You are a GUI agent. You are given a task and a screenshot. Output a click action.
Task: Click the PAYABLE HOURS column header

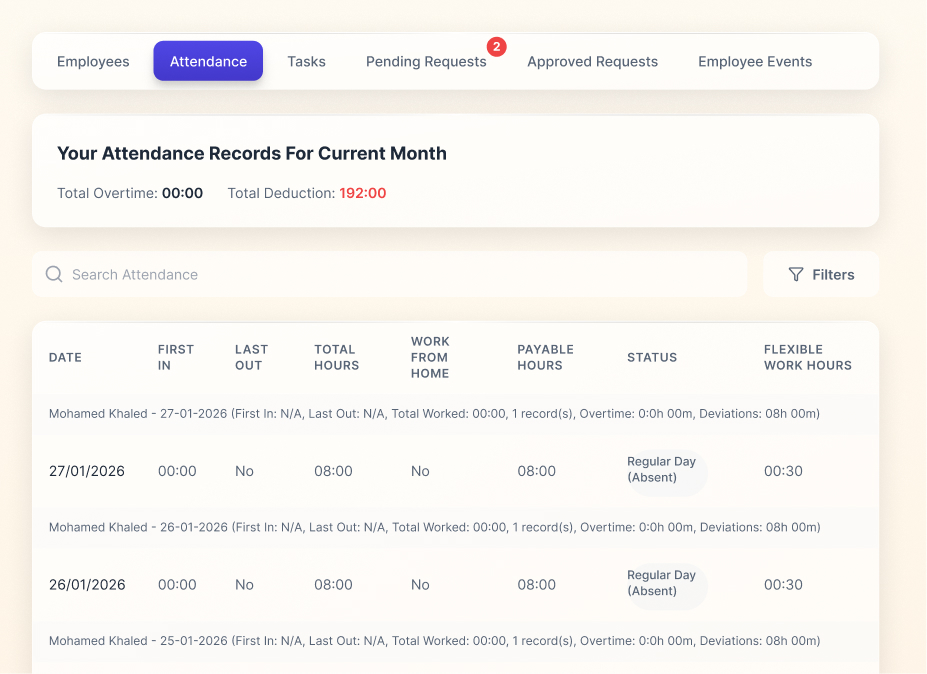pyautogui.click(x=545, y=357)
